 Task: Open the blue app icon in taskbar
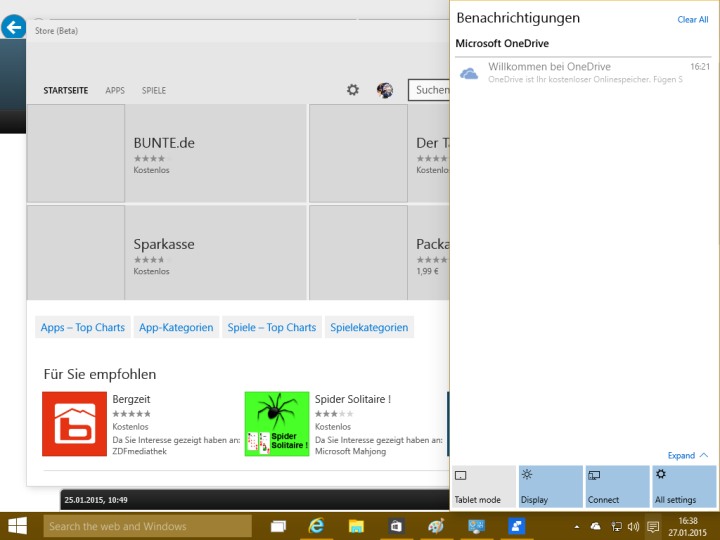point(516,526)
